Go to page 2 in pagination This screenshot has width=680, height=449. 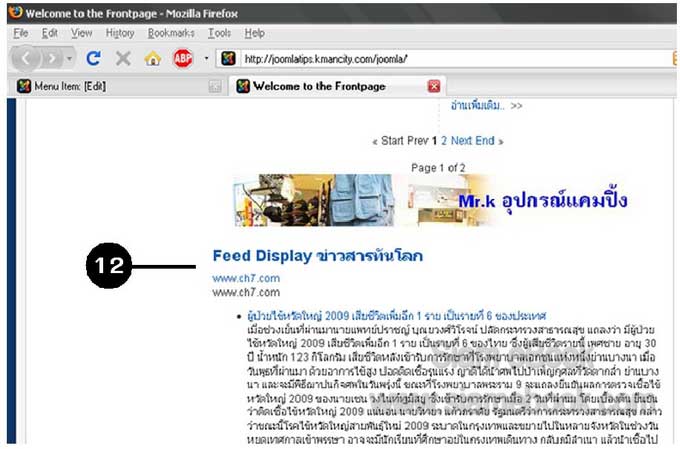pyautogui.click(x=444, y=141)
